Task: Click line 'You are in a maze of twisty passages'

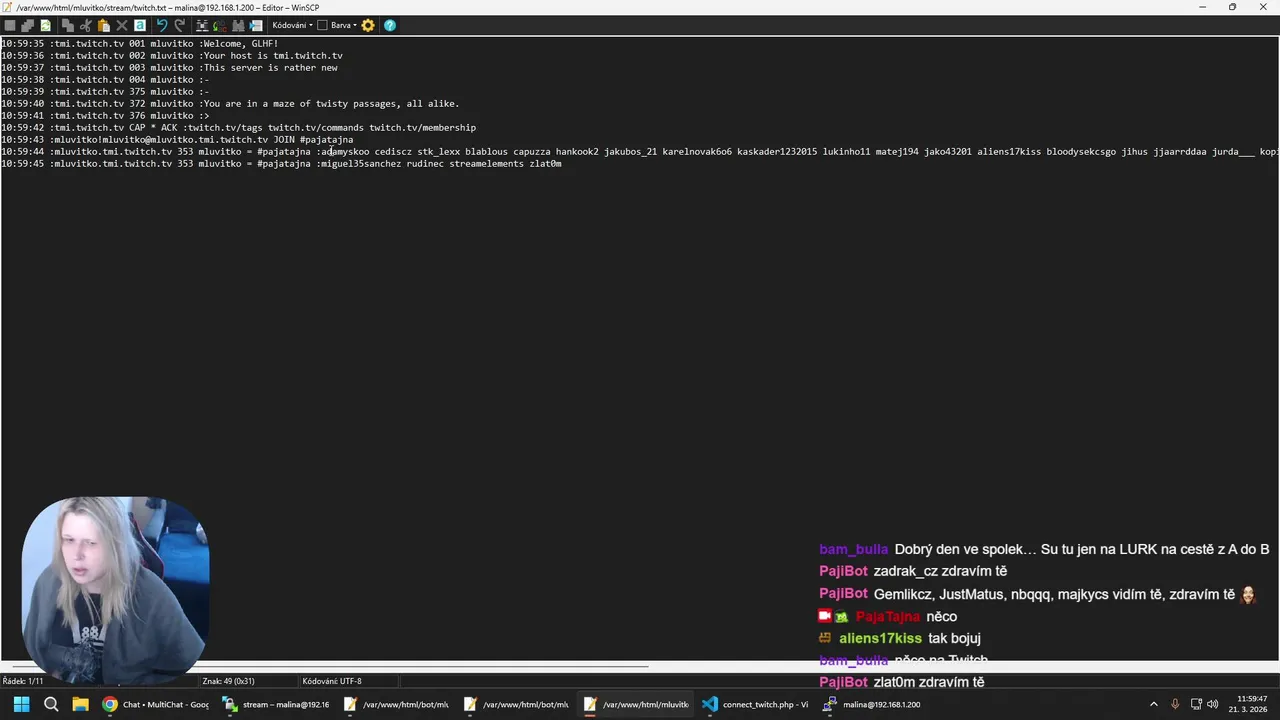Action: pos(230,104)
